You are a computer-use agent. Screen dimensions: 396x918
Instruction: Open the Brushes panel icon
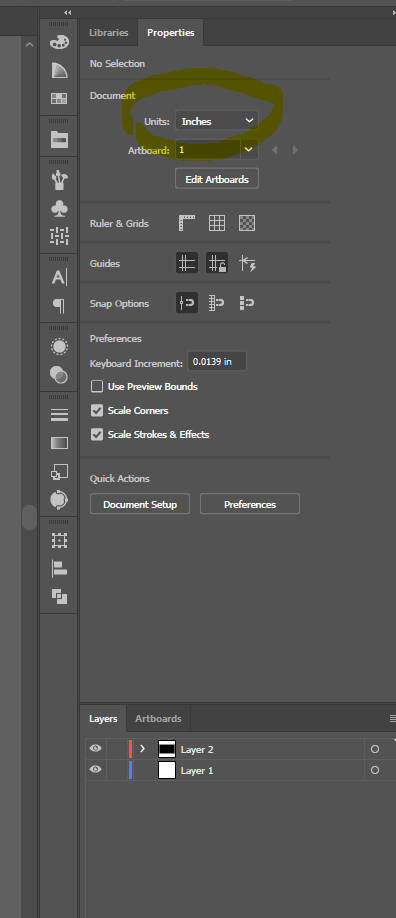59,180
